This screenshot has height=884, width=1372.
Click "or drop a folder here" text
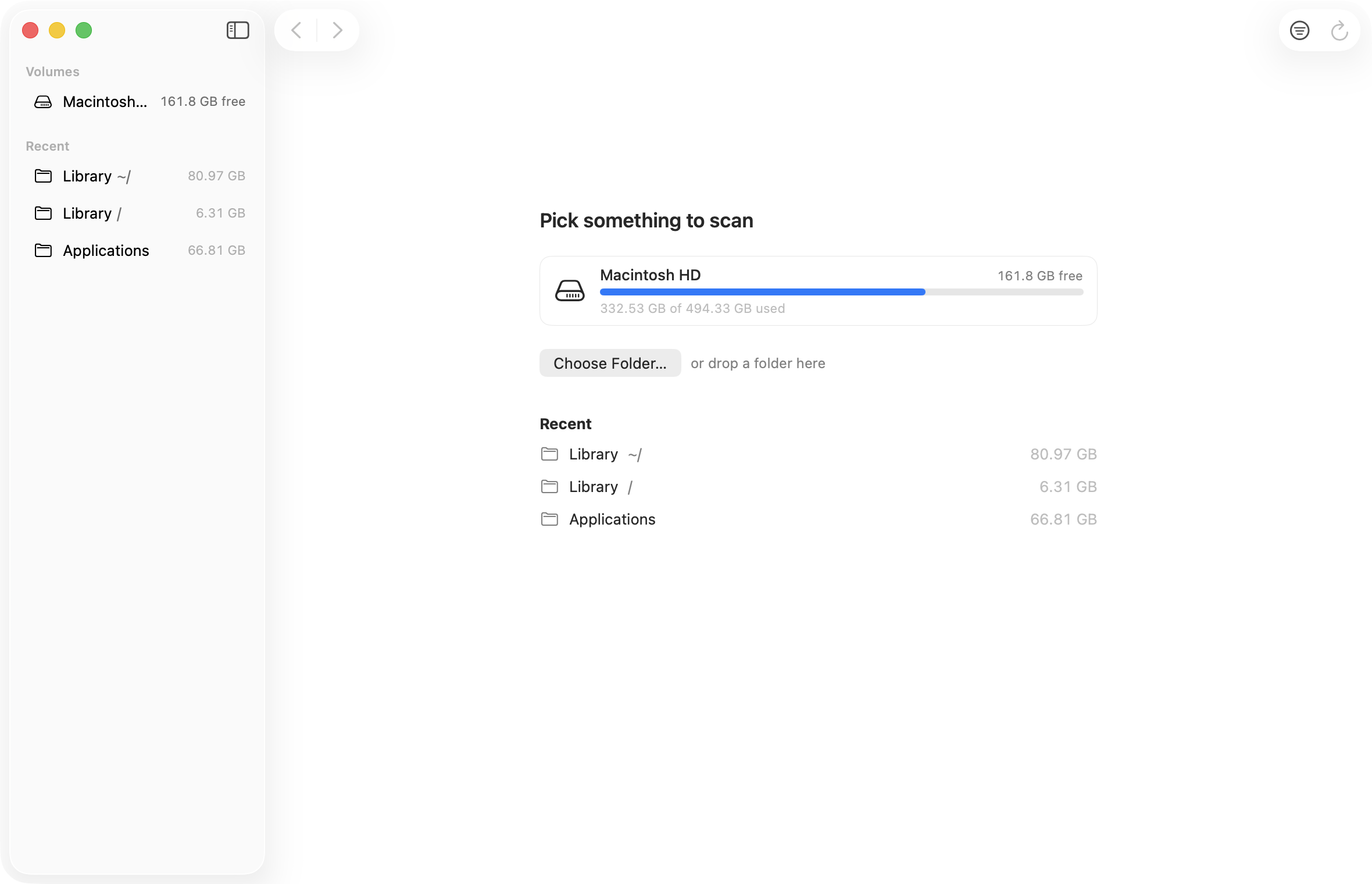758,363
